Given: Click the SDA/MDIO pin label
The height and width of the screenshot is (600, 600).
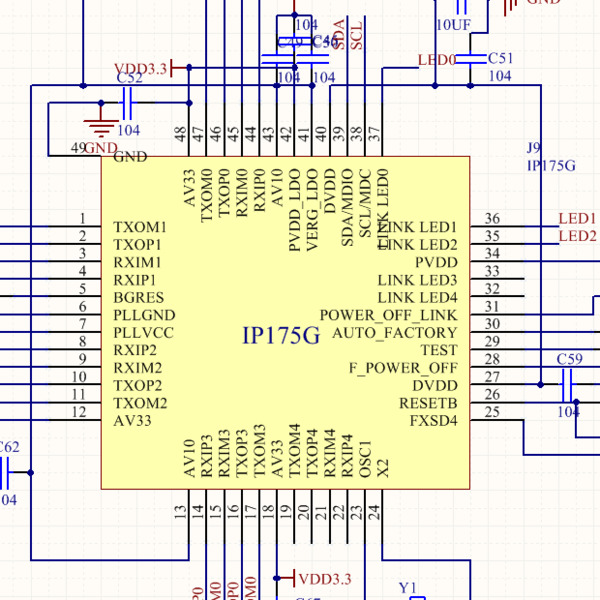Looking at the screenshot, I should tap(347, 207).
